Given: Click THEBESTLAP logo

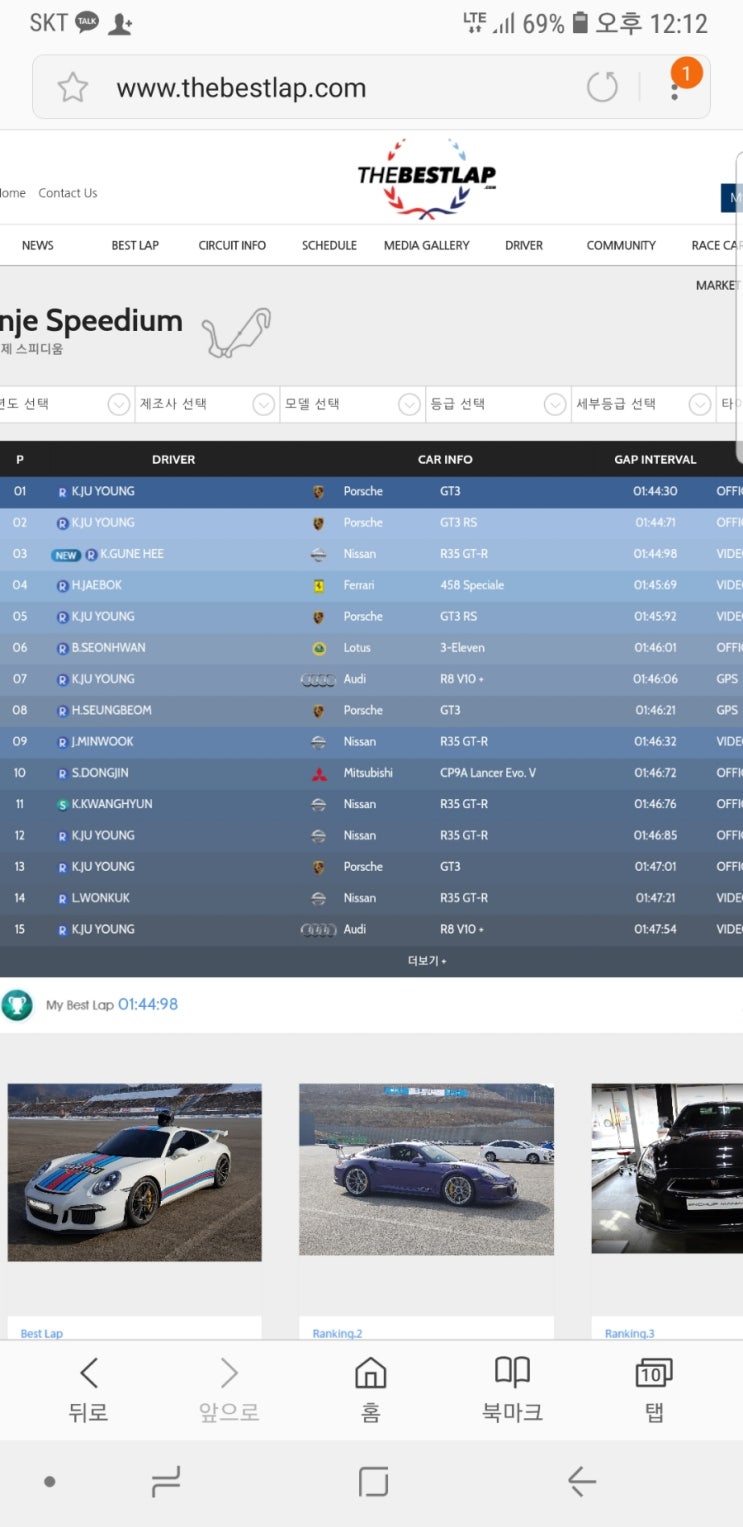Looking at the screenshot, I should pyautogui.click(x=427, y=178).
